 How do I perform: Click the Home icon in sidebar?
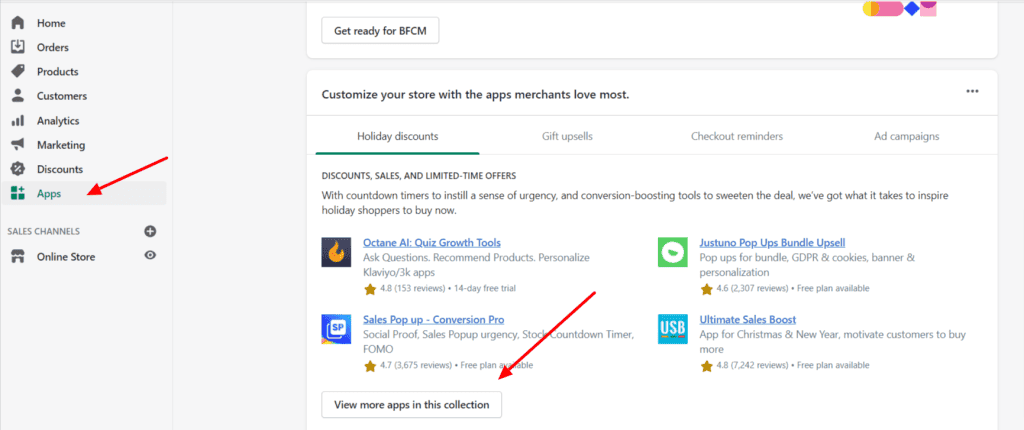pos(18,23)
